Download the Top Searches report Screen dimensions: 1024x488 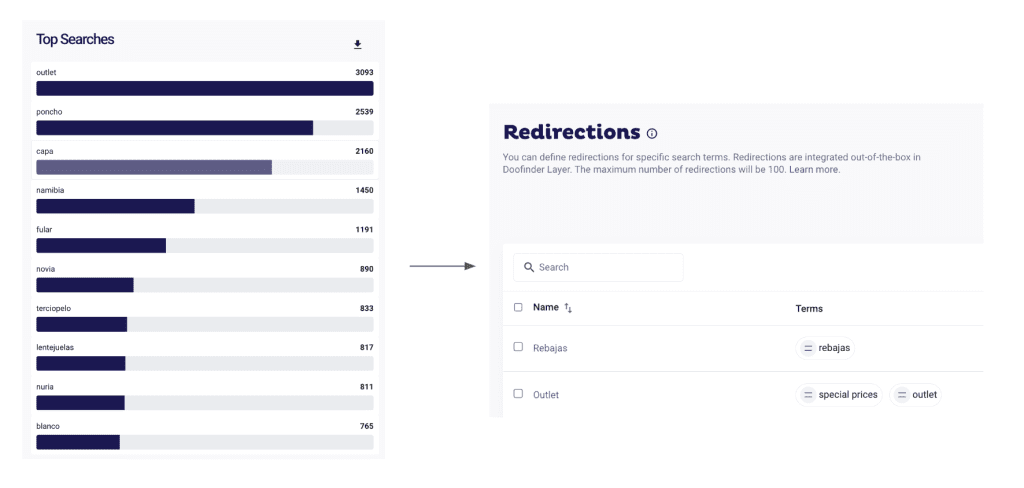(358, 45)
